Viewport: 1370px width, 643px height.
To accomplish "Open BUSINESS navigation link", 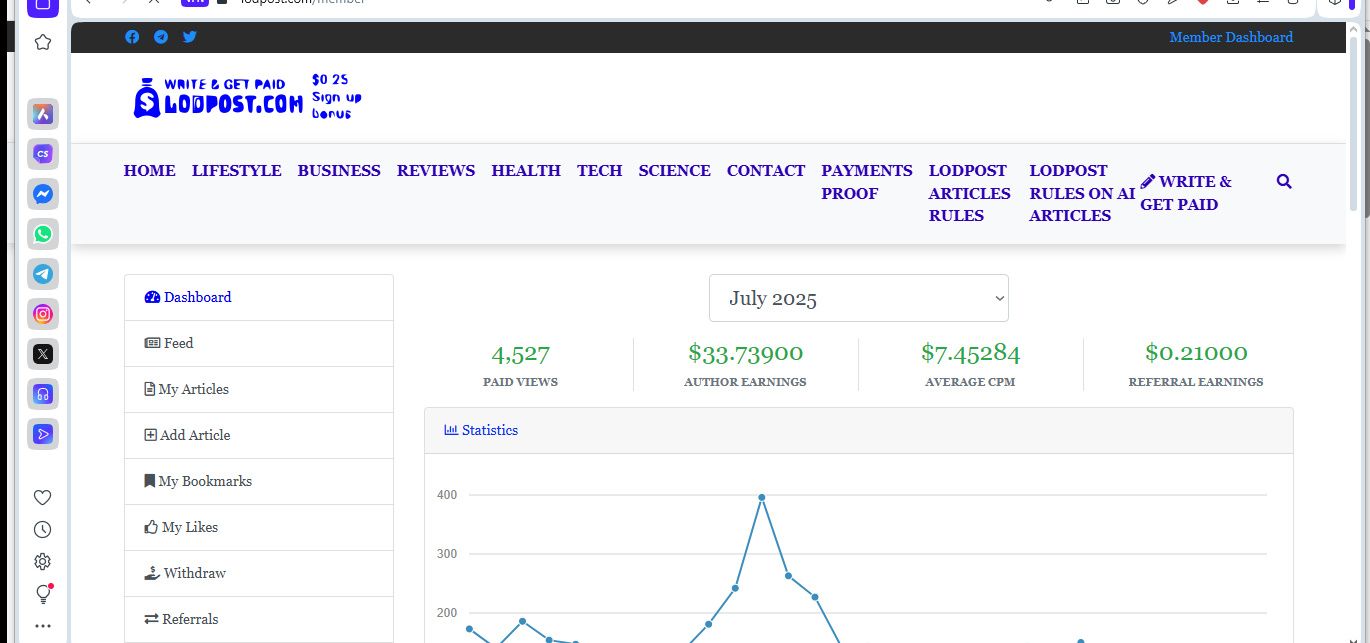I will [339, 171].
